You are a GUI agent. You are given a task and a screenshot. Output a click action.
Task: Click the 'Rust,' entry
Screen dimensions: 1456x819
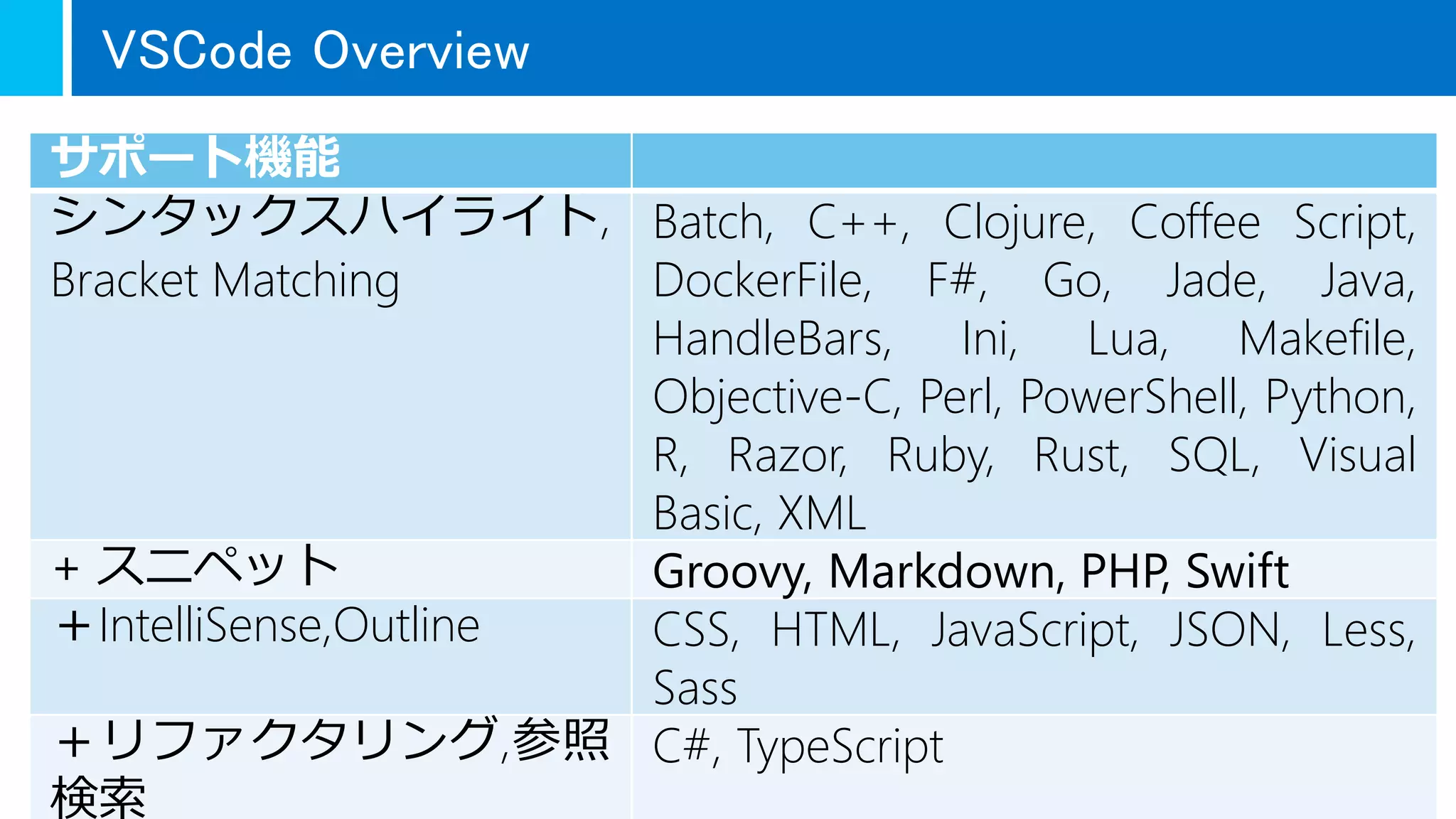1081,455
